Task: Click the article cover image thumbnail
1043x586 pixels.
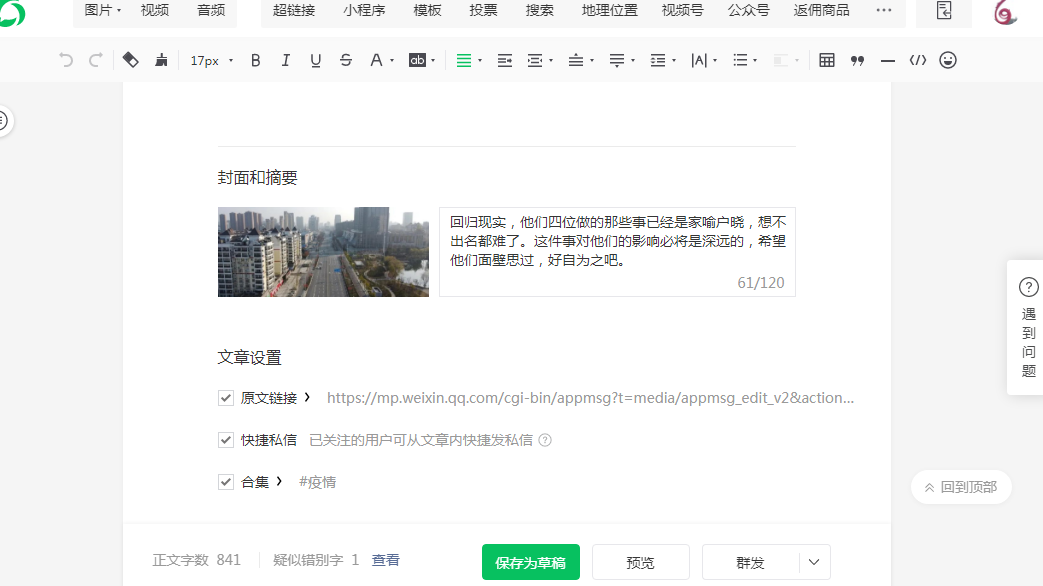Action: 323,251
